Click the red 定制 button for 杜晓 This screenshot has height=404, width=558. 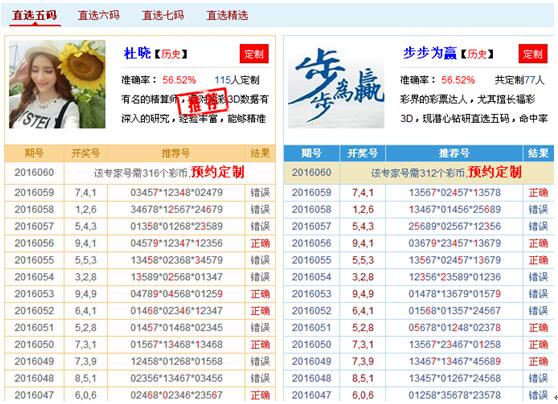254,54
